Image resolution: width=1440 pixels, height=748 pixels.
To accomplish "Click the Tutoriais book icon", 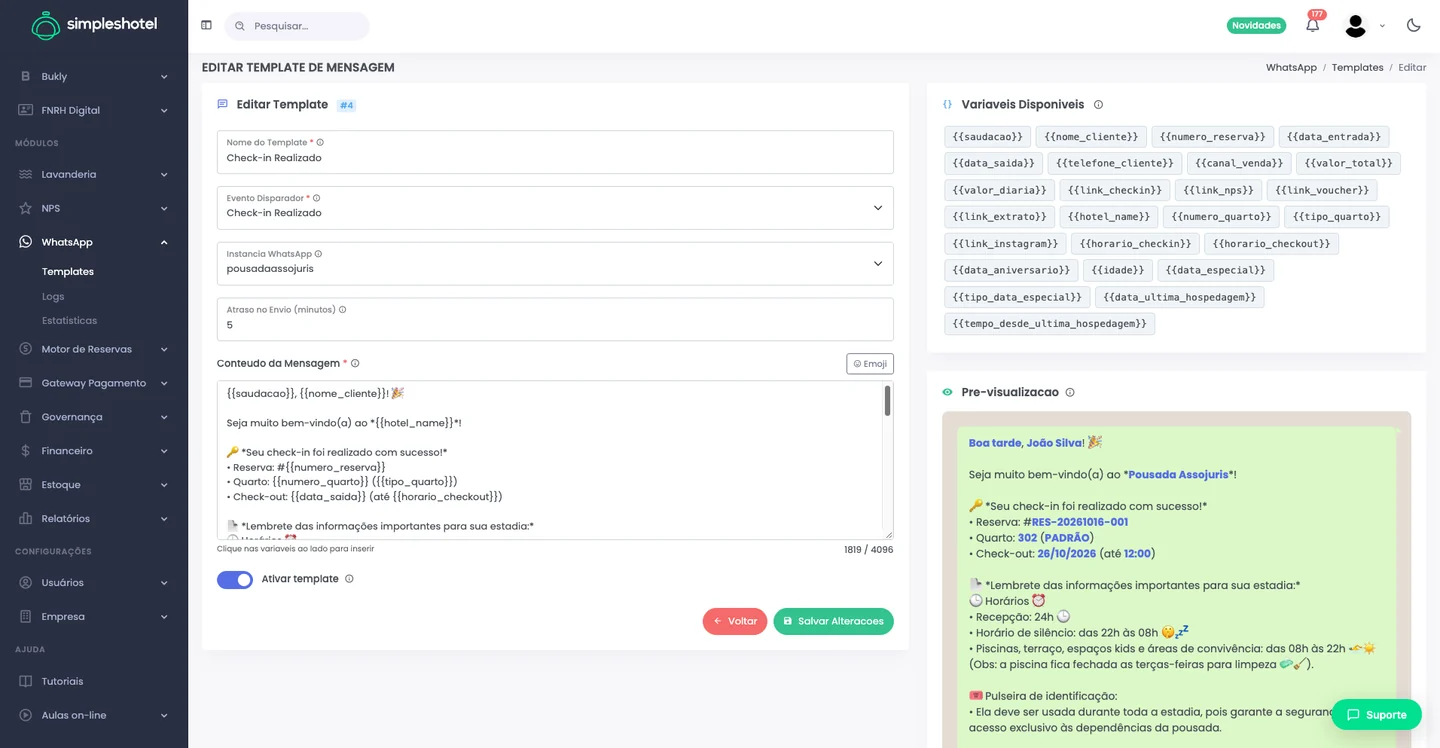I will click(25, 681).
